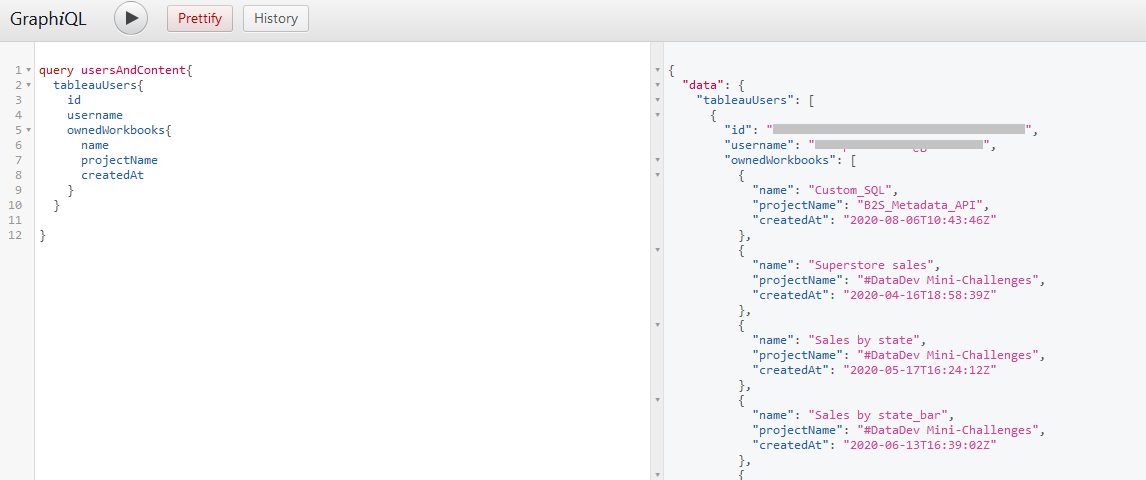Click empty line number 11 in the gutter
This screenshot has width=1146, height=480.
(15, 220)
